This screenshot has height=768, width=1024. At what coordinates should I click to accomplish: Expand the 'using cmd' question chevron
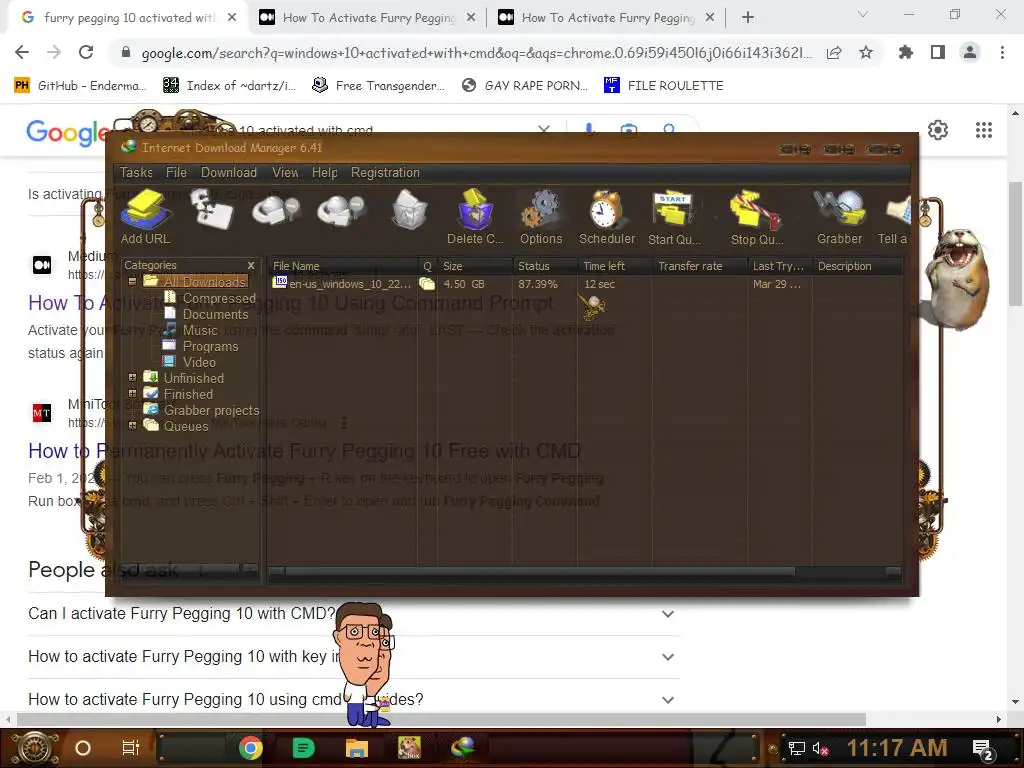(x=667, y=699)
